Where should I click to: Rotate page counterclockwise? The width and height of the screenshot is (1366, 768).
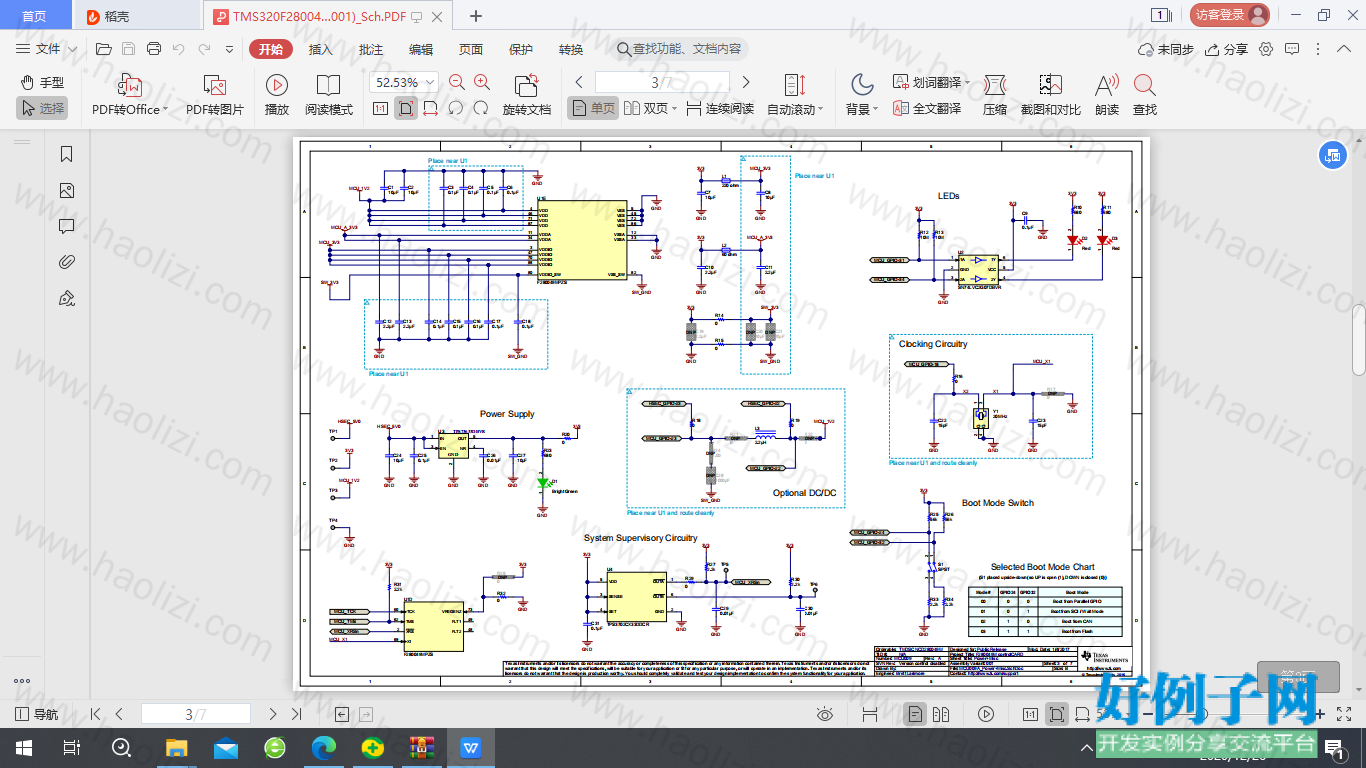point(456,108)
